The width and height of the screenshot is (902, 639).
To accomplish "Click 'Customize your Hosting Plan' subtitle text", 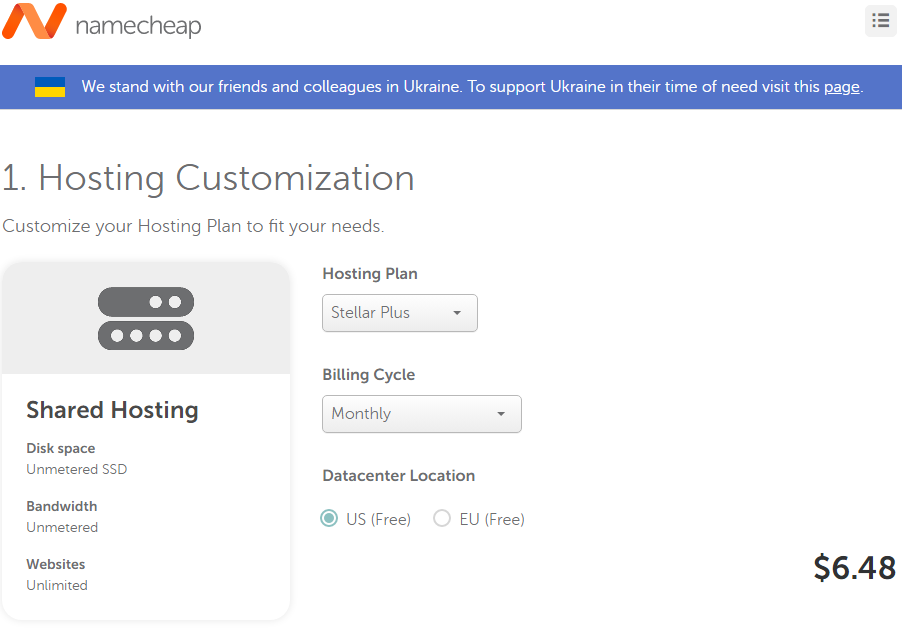I will click(193, 226).
